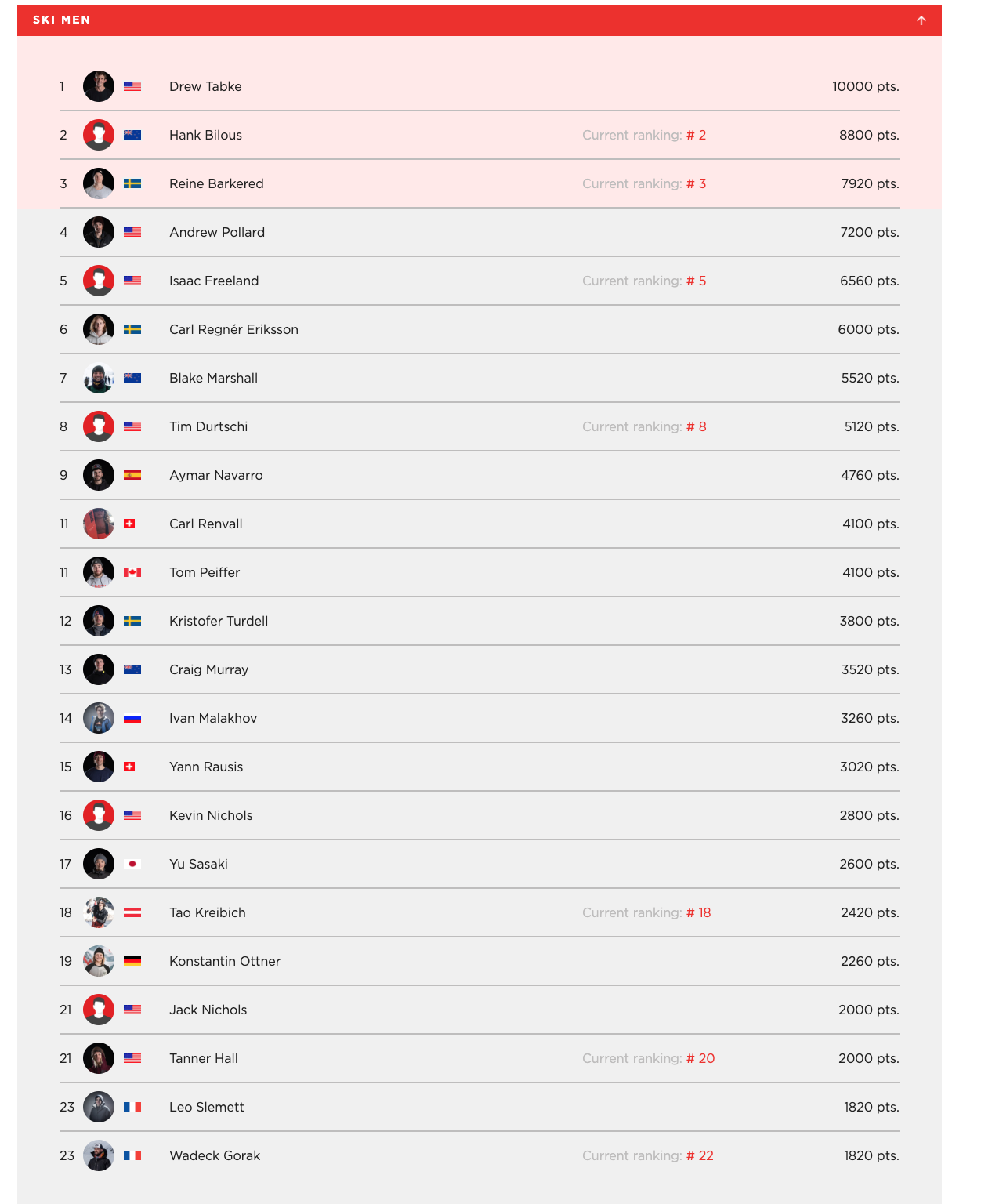The width and height of the screenshot is (981, 1204).
Task: Click the Canadian flag beside Tom Peiffer
Action: (132, 572)
